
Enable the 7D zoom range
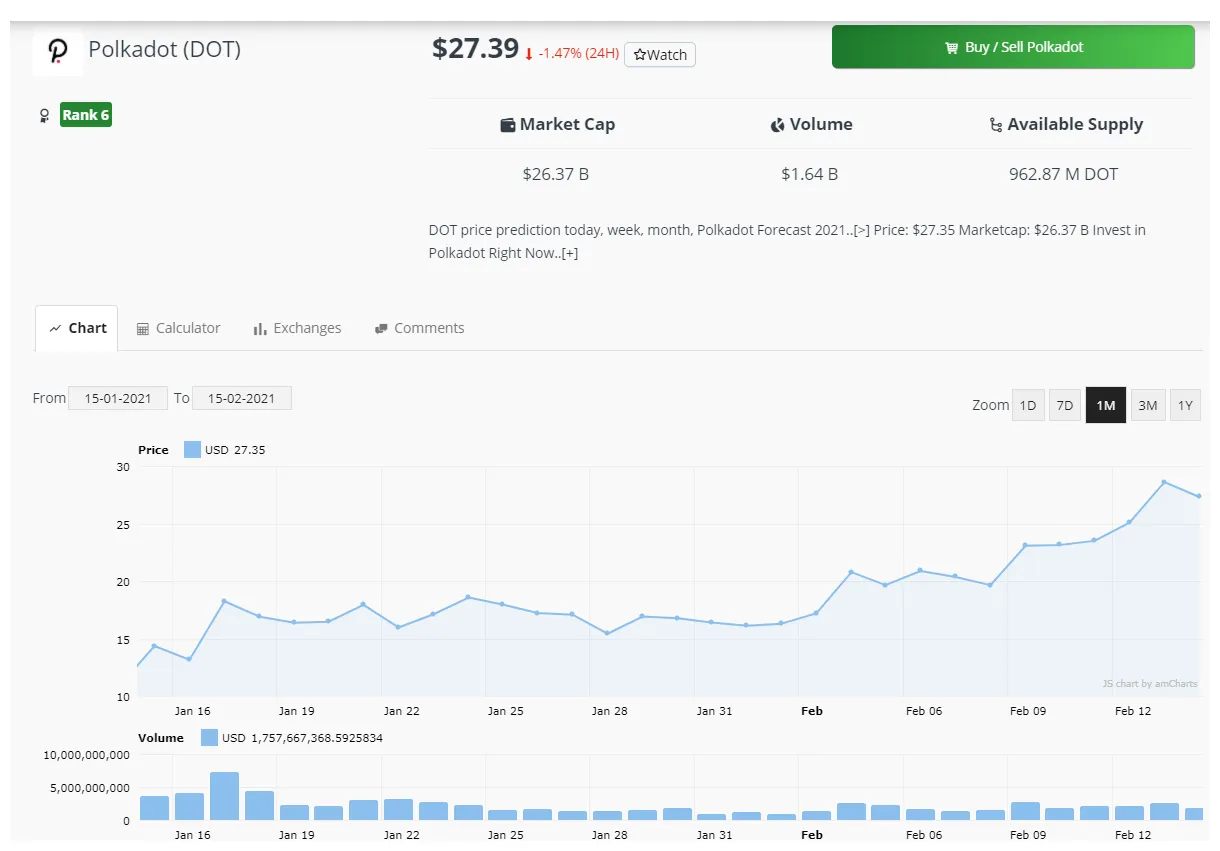coord(1064,405)
